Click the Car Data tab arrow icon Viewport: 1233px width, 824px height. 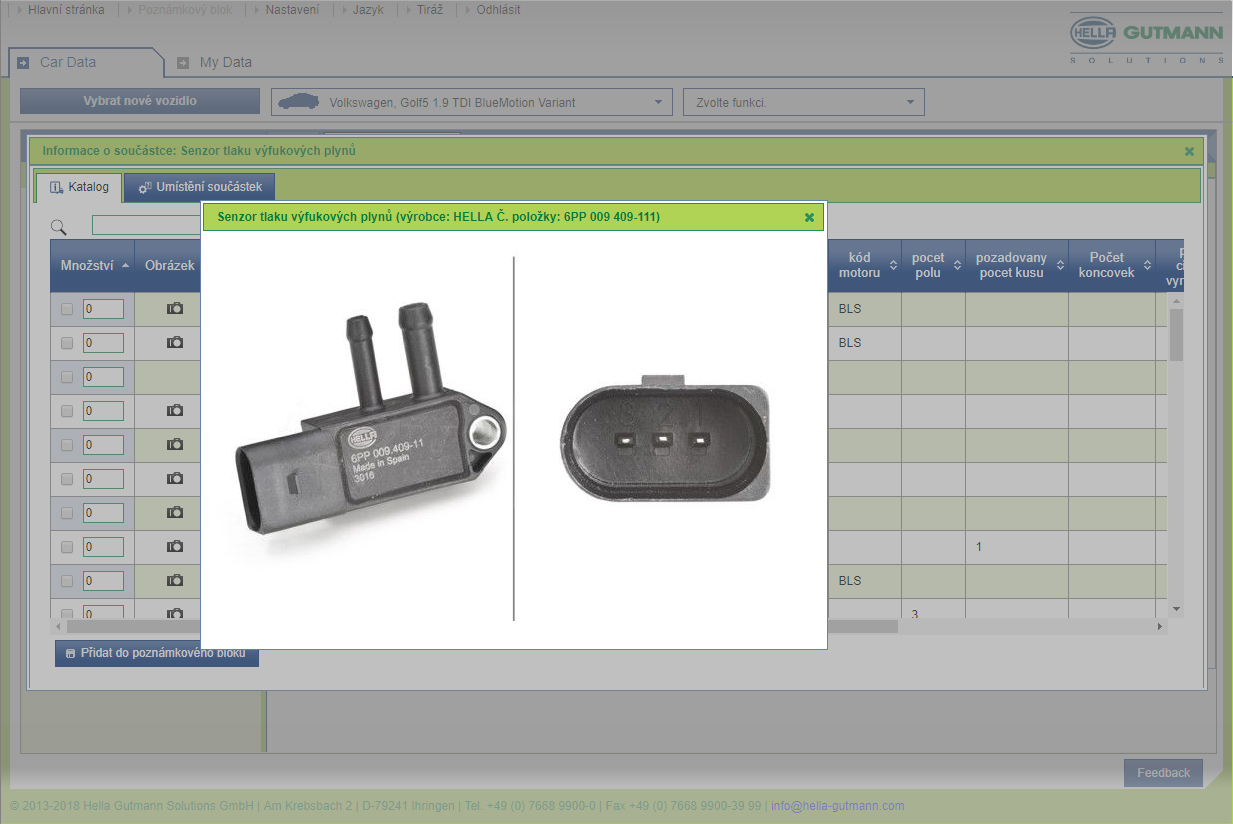coord(23,62)
